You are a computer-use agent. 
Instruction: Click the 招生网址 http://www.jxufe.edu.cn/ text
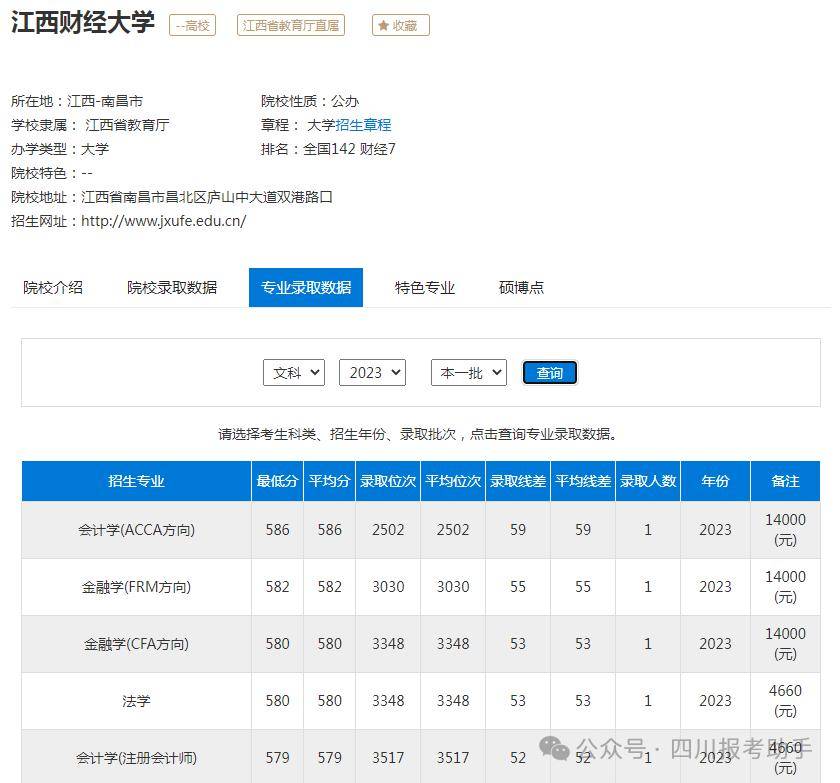(129, 221)
